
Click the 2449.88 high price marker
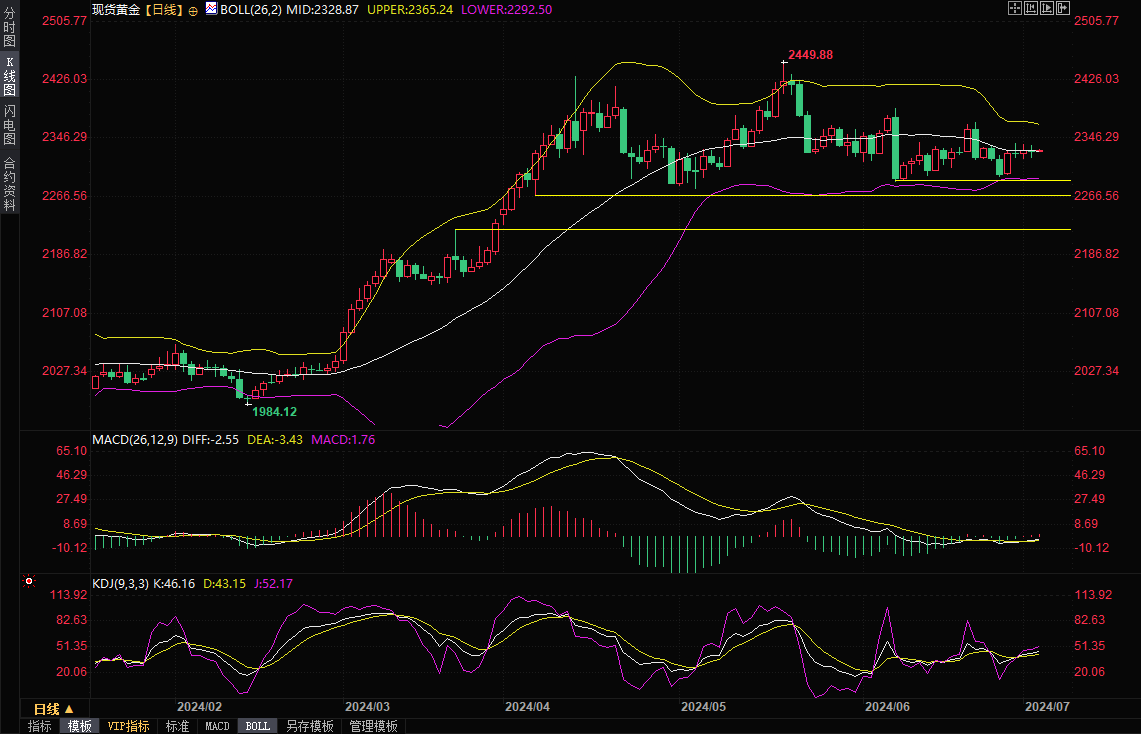pos(810,55)
